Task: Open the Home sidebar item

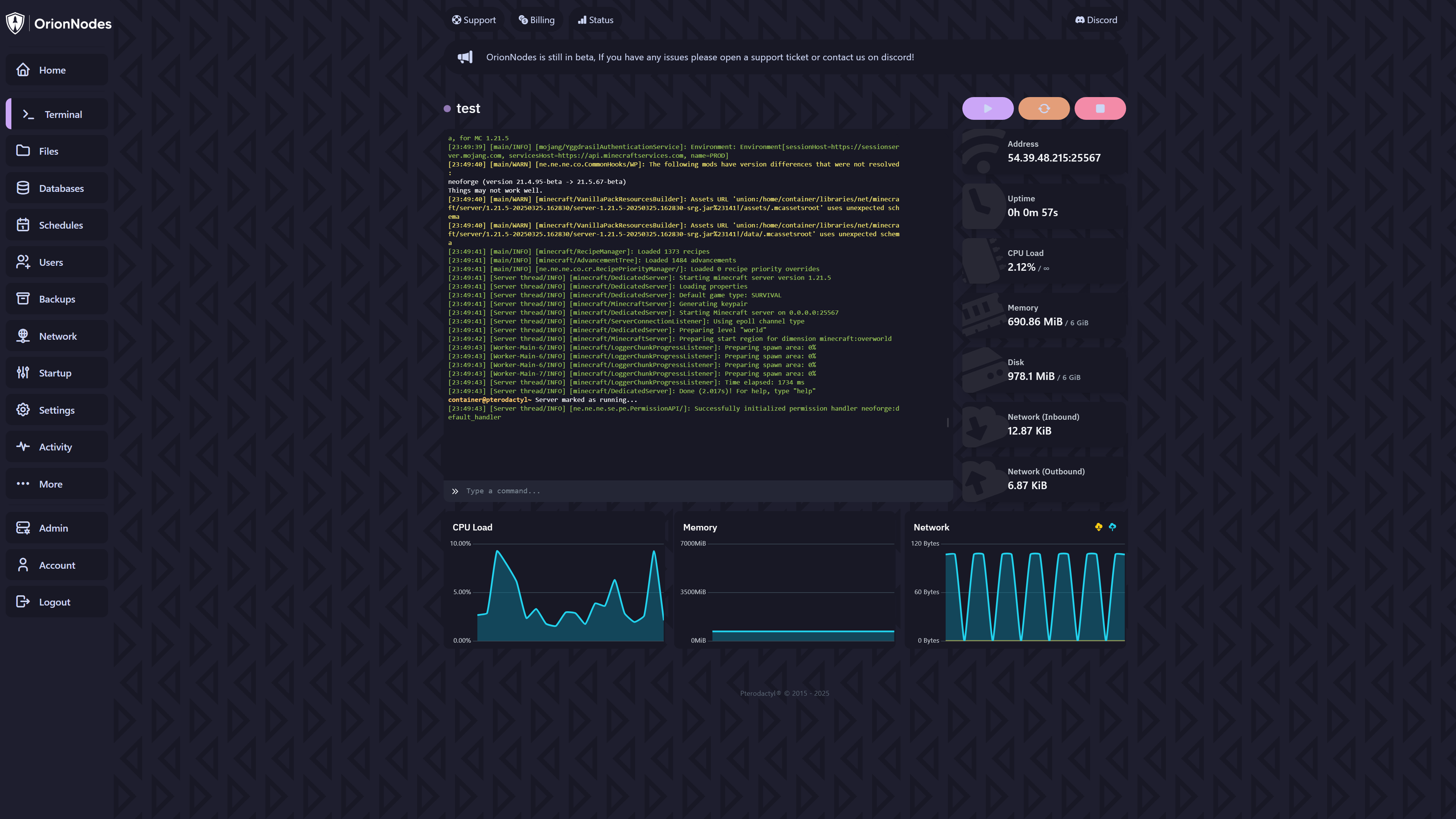Action: point(56,70)
